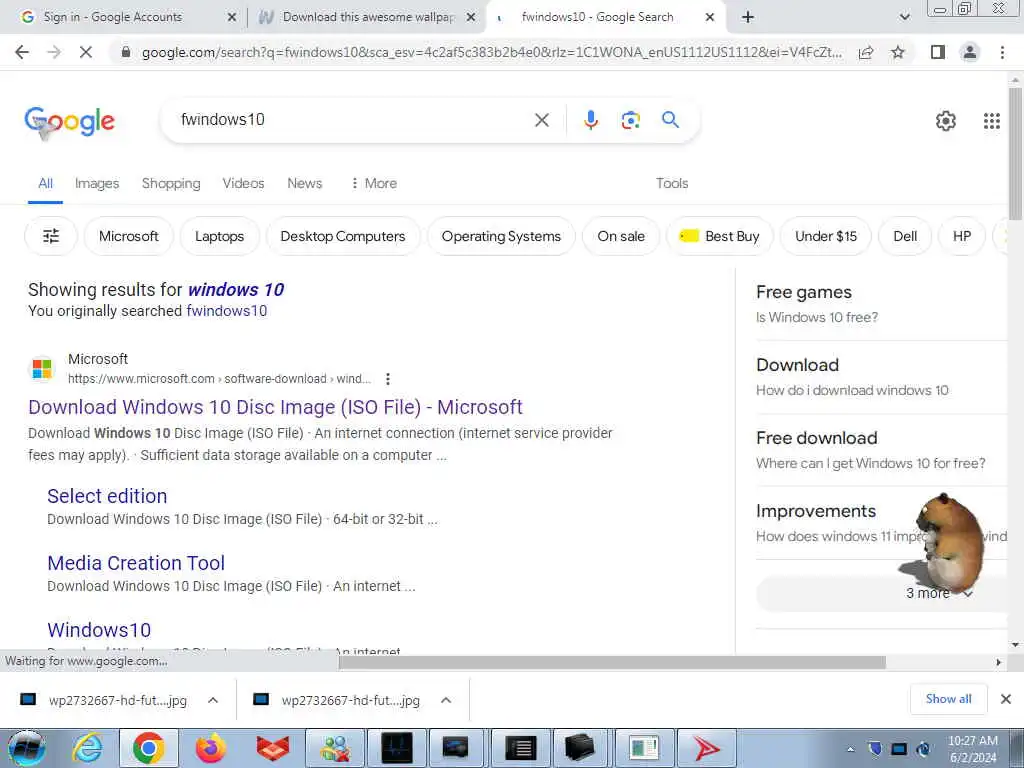Expand Download related question
This screenshot has height=768, width=1024.
point(880,377)
